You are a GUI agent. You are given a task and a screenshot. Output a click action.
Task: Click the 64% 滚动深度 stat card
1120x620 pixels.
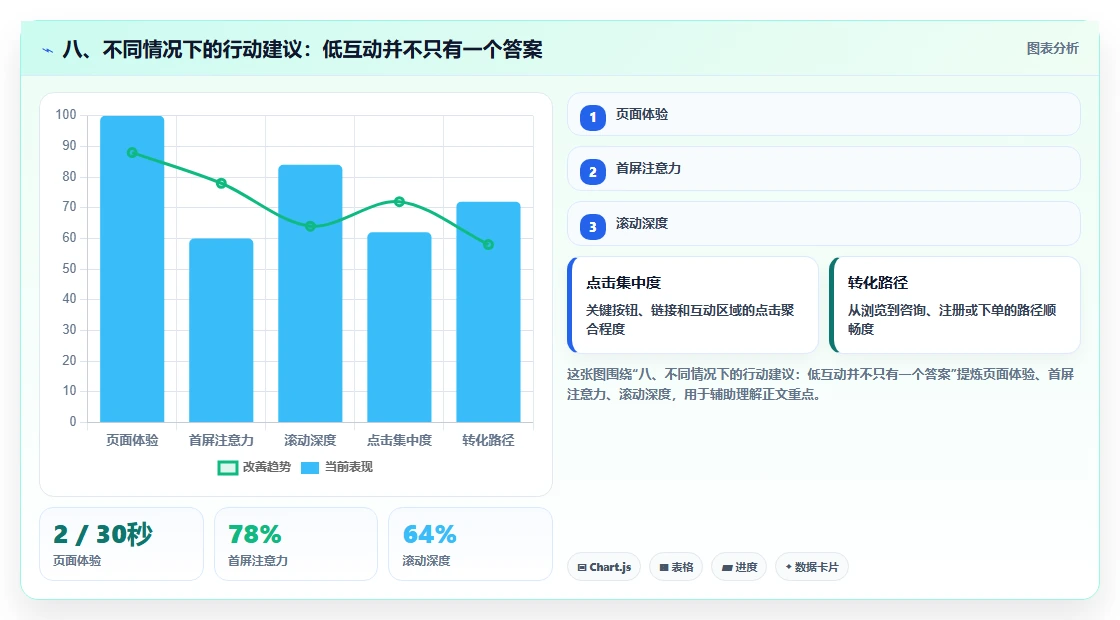click(x=470, y=544)
